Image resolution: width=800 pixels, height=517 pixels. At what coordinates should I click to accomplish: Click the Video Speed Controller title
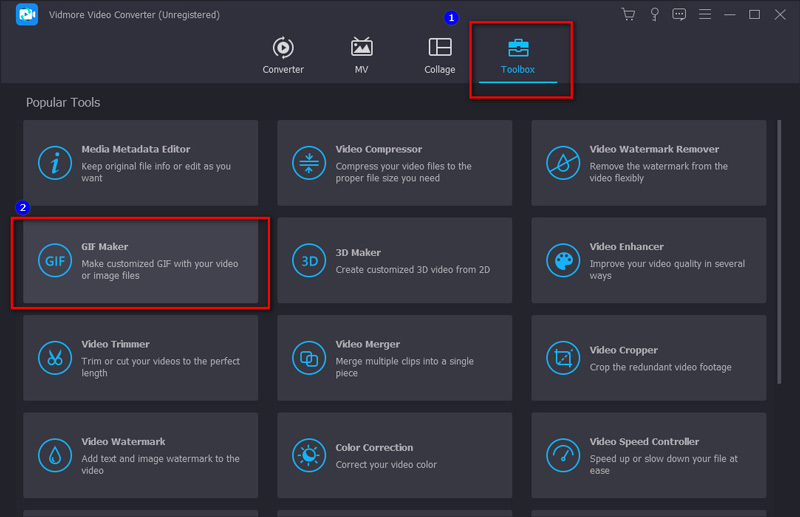644,441
